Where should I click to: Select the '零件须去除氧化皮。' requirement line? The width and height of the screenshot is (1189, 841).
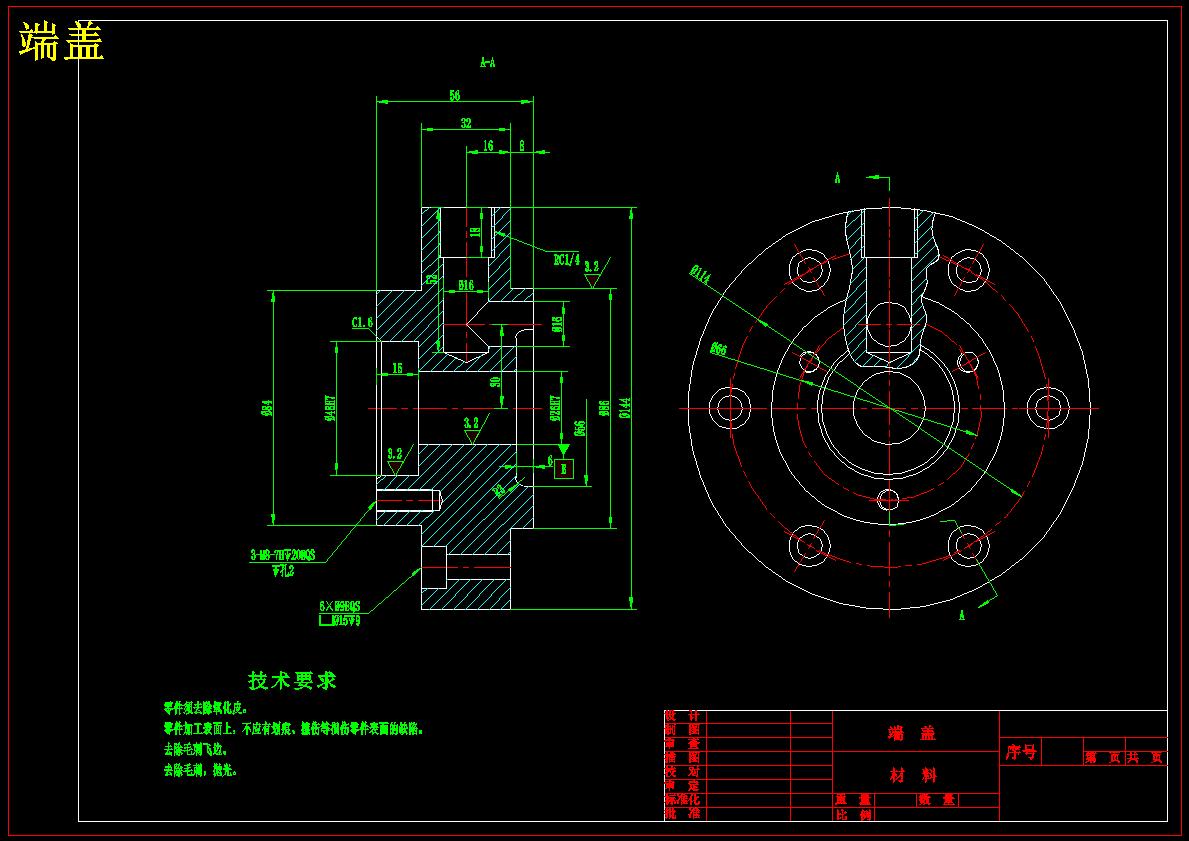(x=206, y=708)
